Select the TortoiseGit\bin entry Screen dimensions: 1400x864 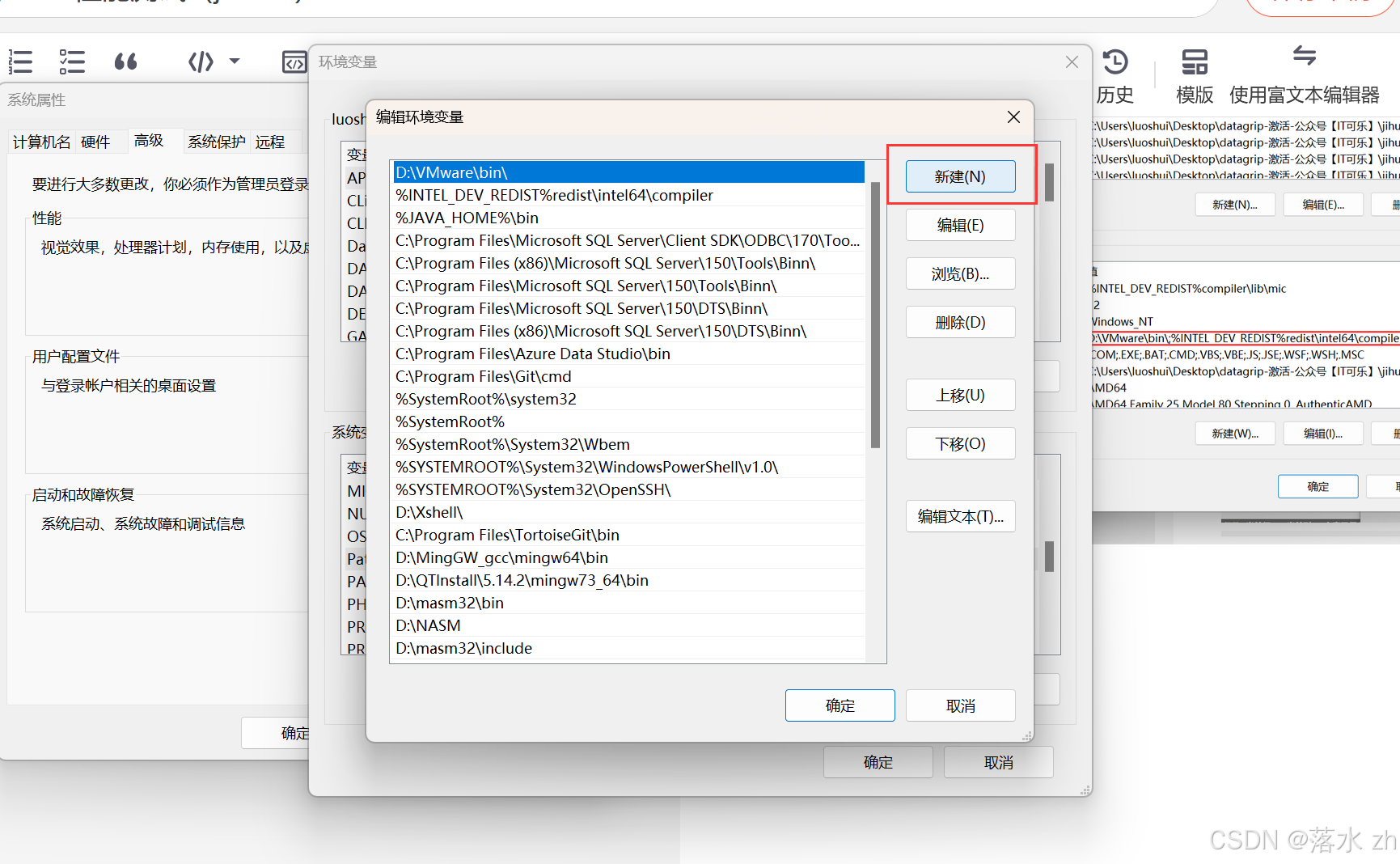pyautogui.click(x=628, y=535)
